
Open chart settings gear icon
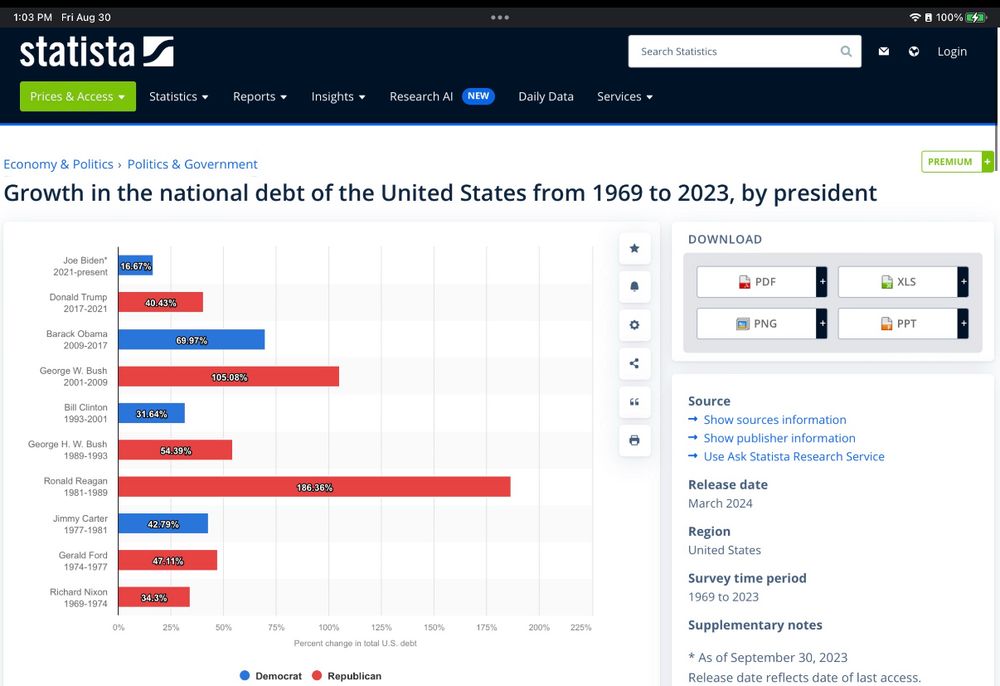point(635,325)
